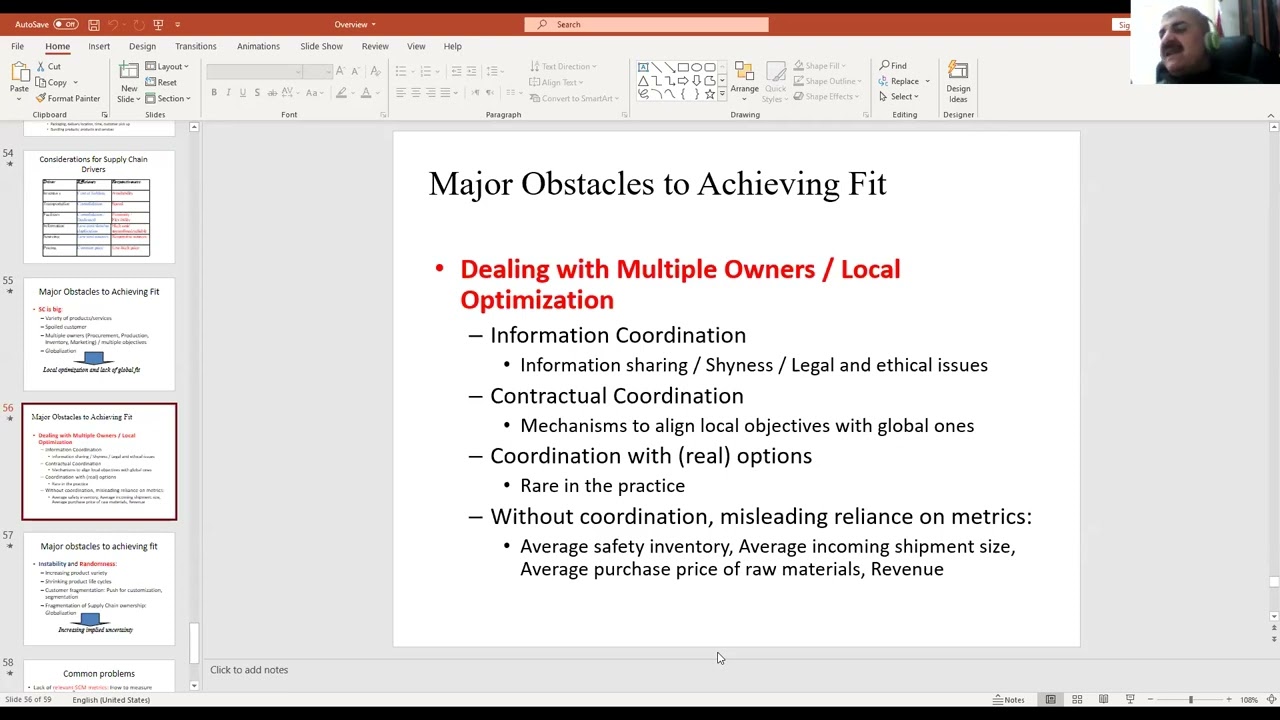Expand the Copy dropdown arrow
The height and width of the screenshot is (720, 1280).
pyautogui.click(x=75, y=83)
